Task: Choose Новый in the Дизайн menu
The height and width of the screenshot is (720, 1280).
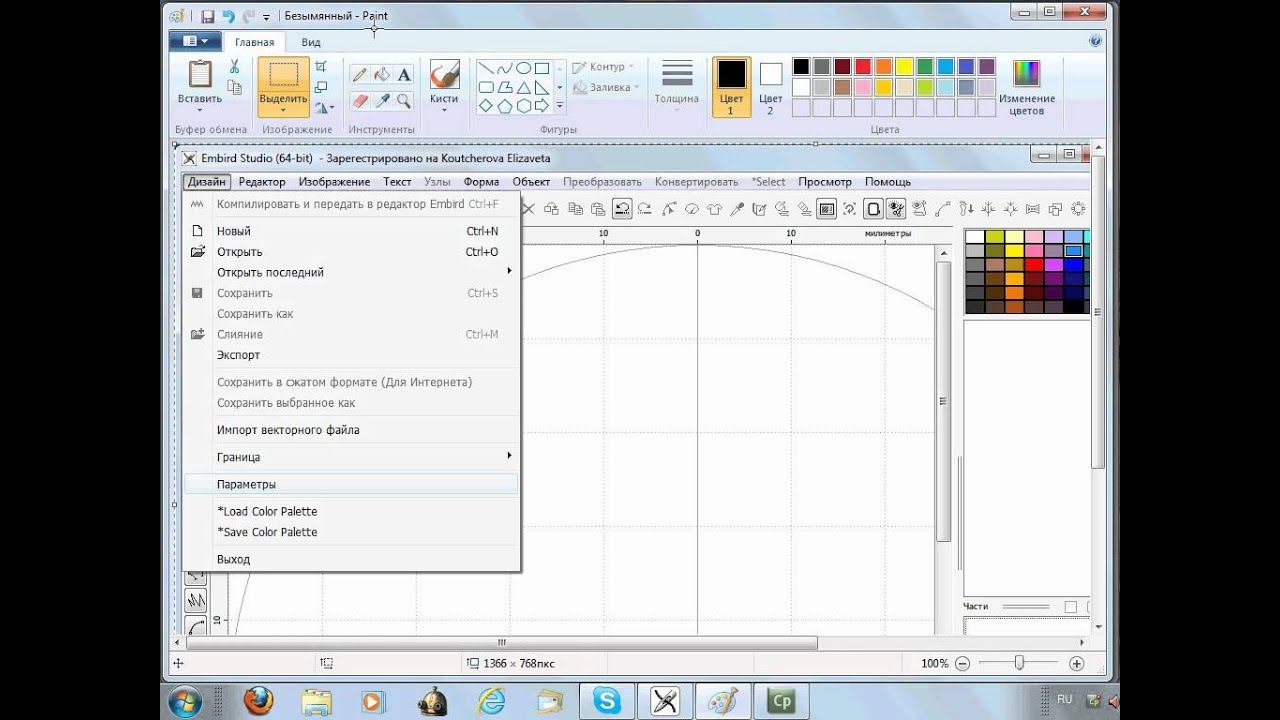Action: [352, 231]
